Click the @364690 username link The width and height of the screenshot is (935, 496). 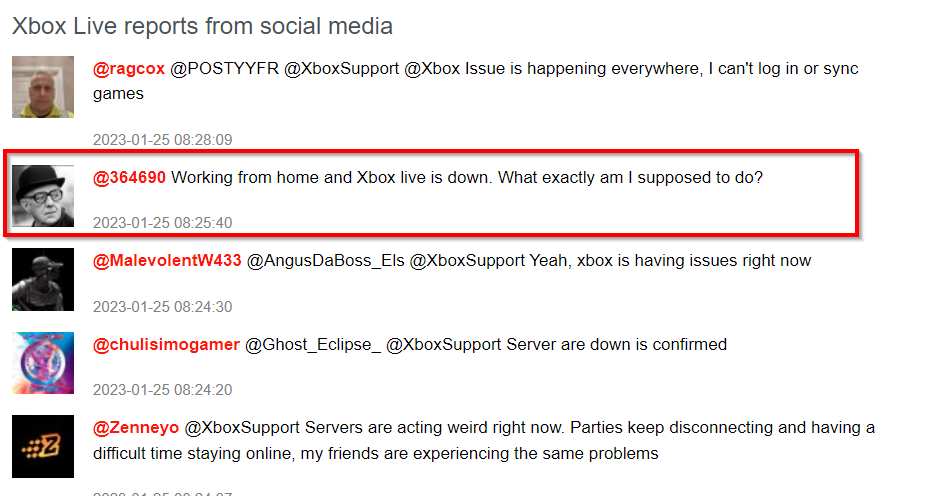(x=129, y=178)
